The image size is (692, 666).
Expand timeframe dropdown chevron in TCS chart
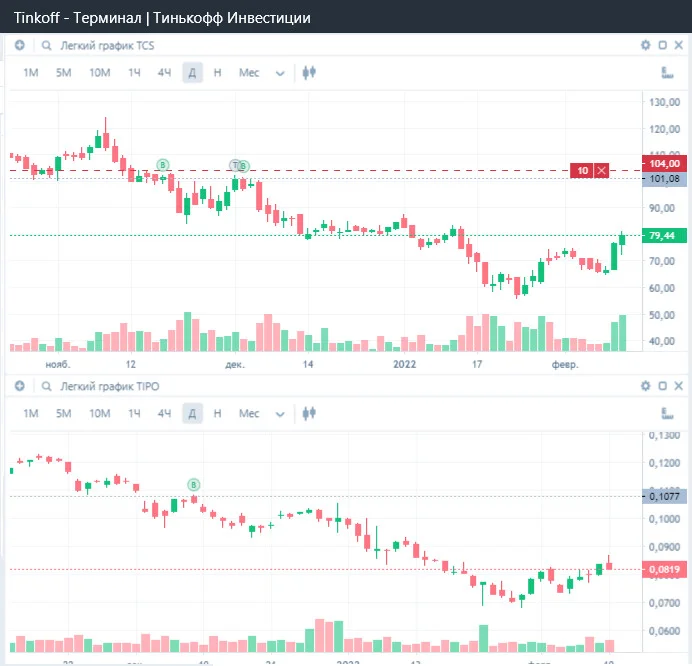tap(280, 73)
